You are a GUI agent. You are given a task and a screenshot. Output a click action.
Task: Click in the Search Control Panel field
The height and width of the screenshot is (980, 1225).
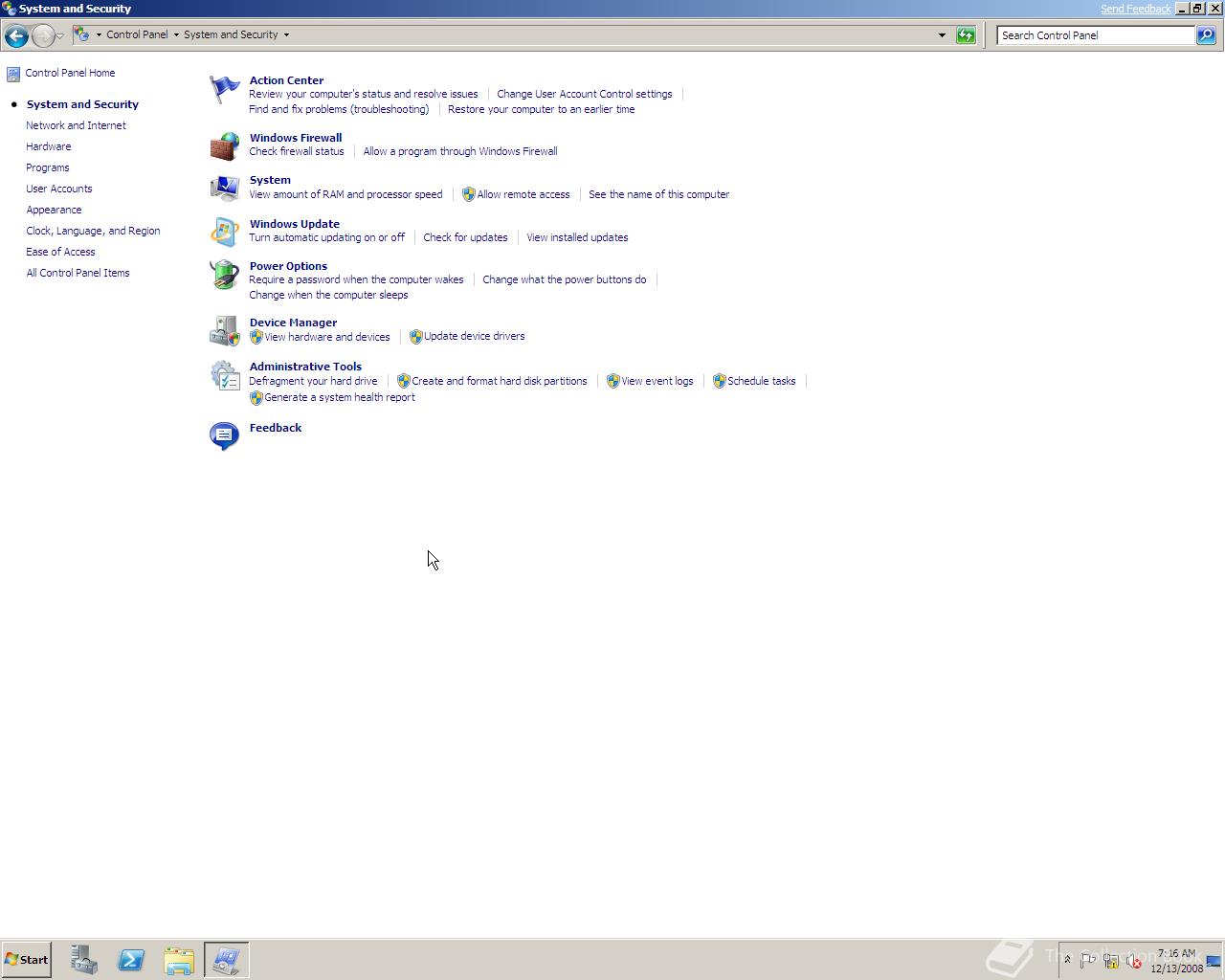(1096, 35)
